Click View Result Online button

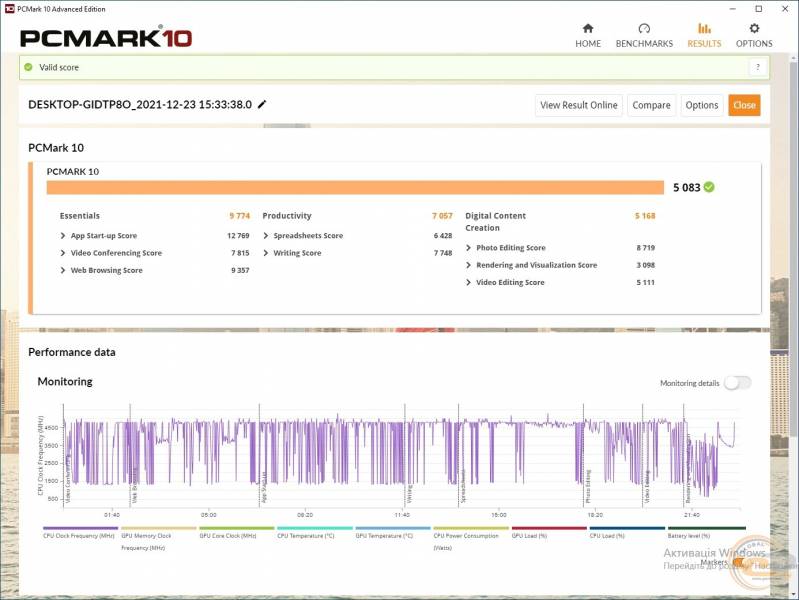pos(578,105)
